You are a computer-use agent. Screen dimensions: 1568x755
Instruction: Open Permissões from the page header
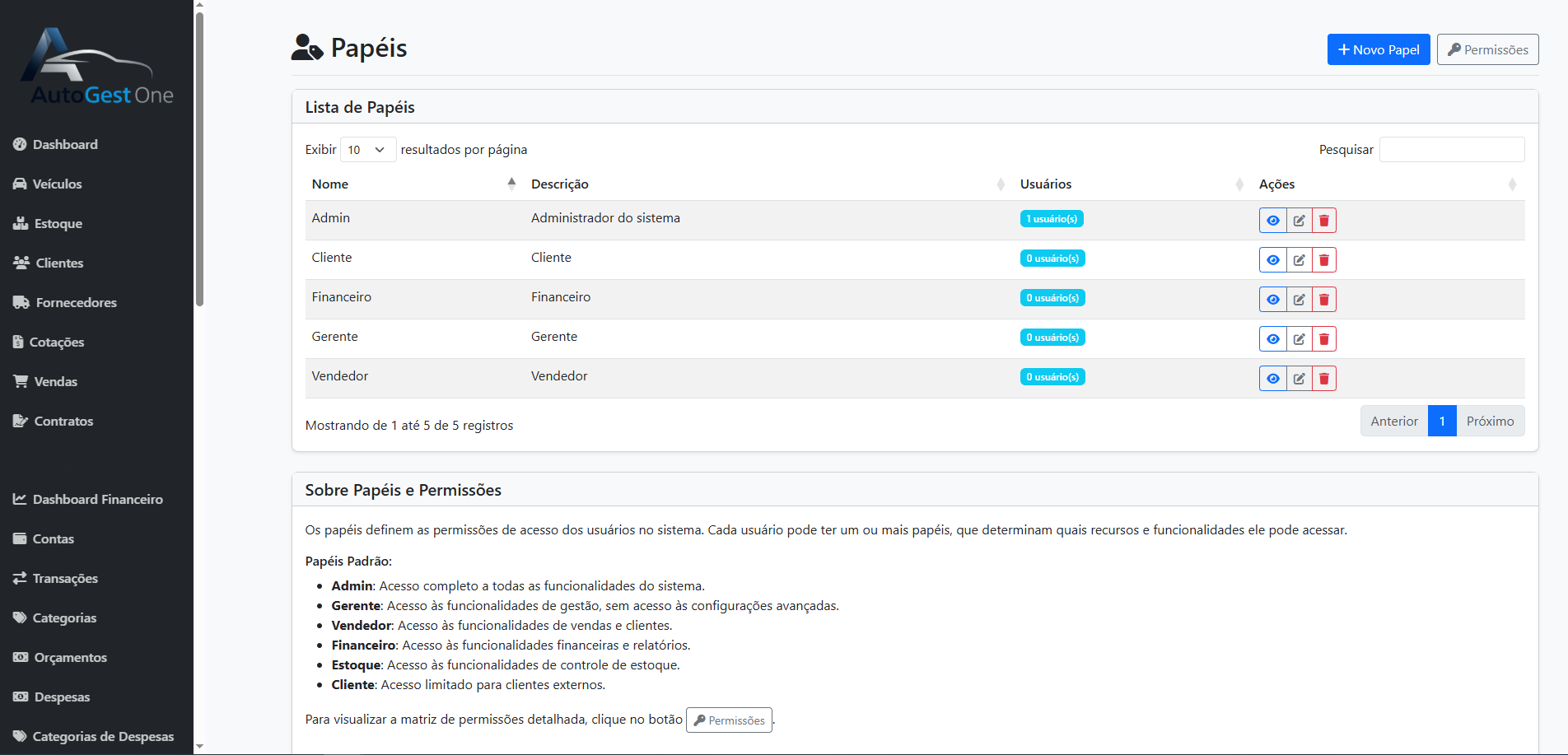[1487, 49]
